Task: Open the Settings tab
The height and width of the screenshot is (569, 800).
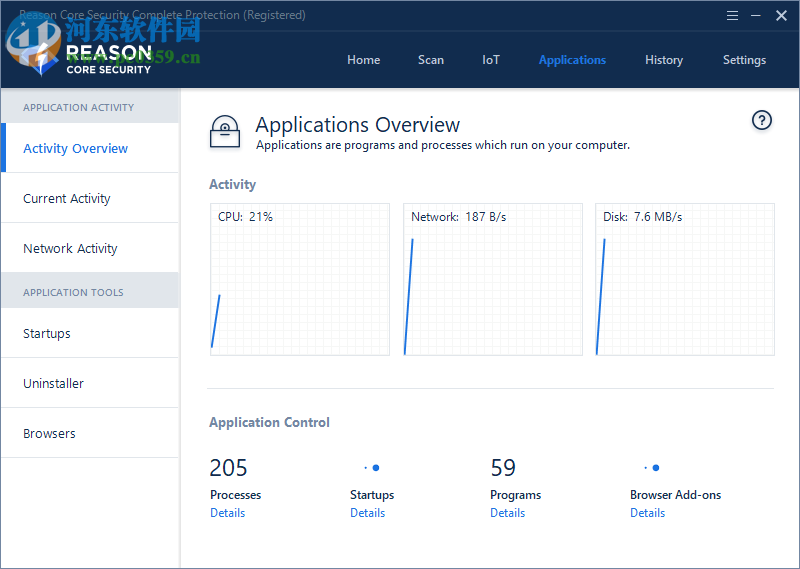Action: [x=744, y=60]
